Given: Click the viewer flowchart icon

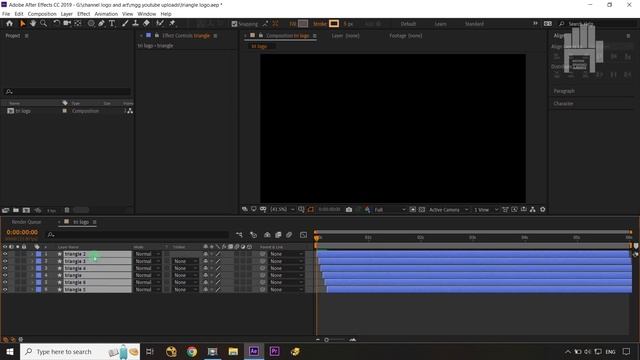Looking at the screenshot, I should click(x=533, y=209).
